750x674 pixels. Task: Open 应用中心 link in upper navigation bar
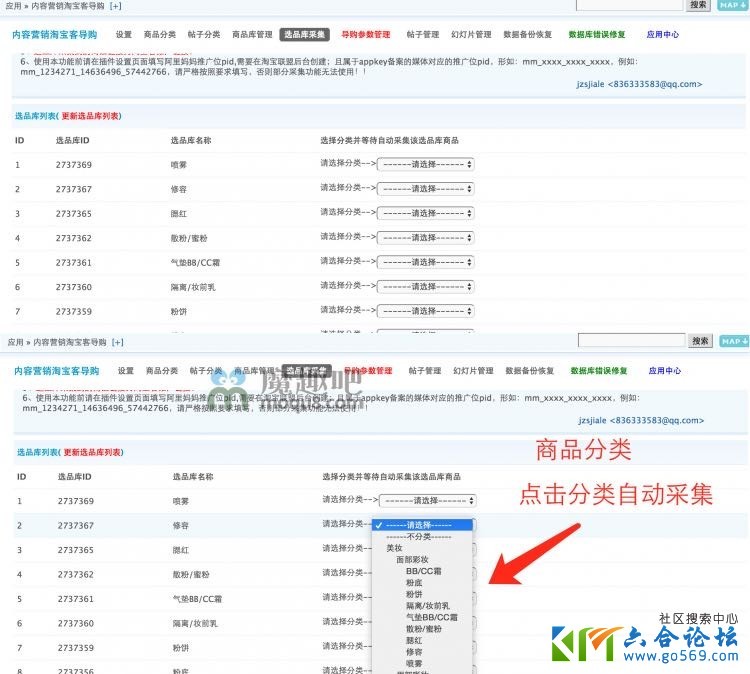point(663,34)
